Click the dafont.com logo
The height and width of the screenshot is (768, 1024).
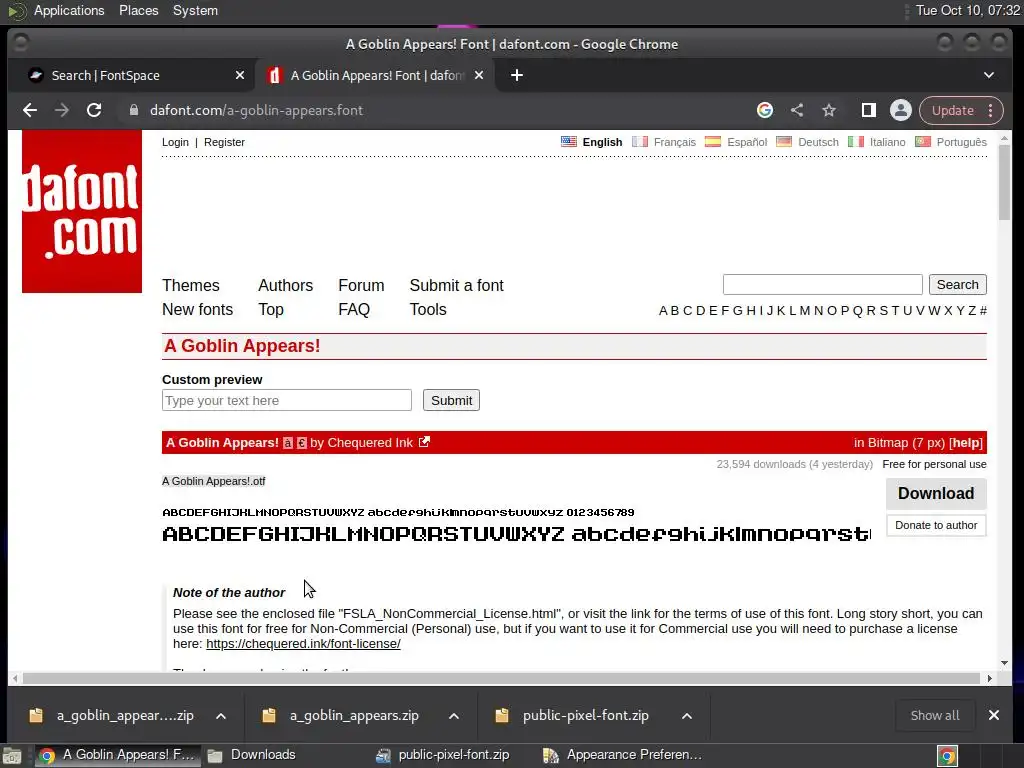(82, 211)
